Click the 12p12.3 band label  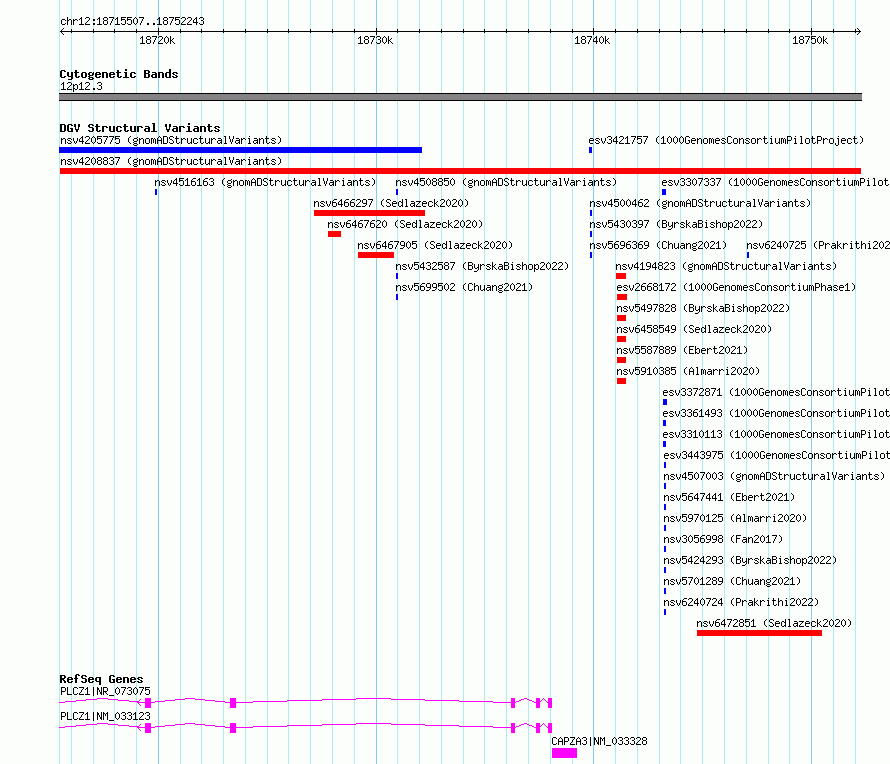(81, 86)
